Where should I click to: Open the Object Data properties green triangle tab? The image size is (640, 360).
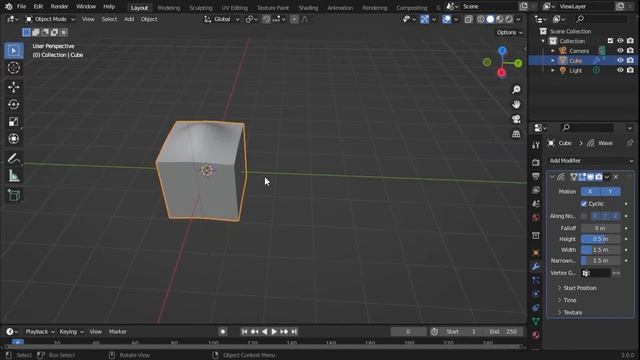pos(536,321)
